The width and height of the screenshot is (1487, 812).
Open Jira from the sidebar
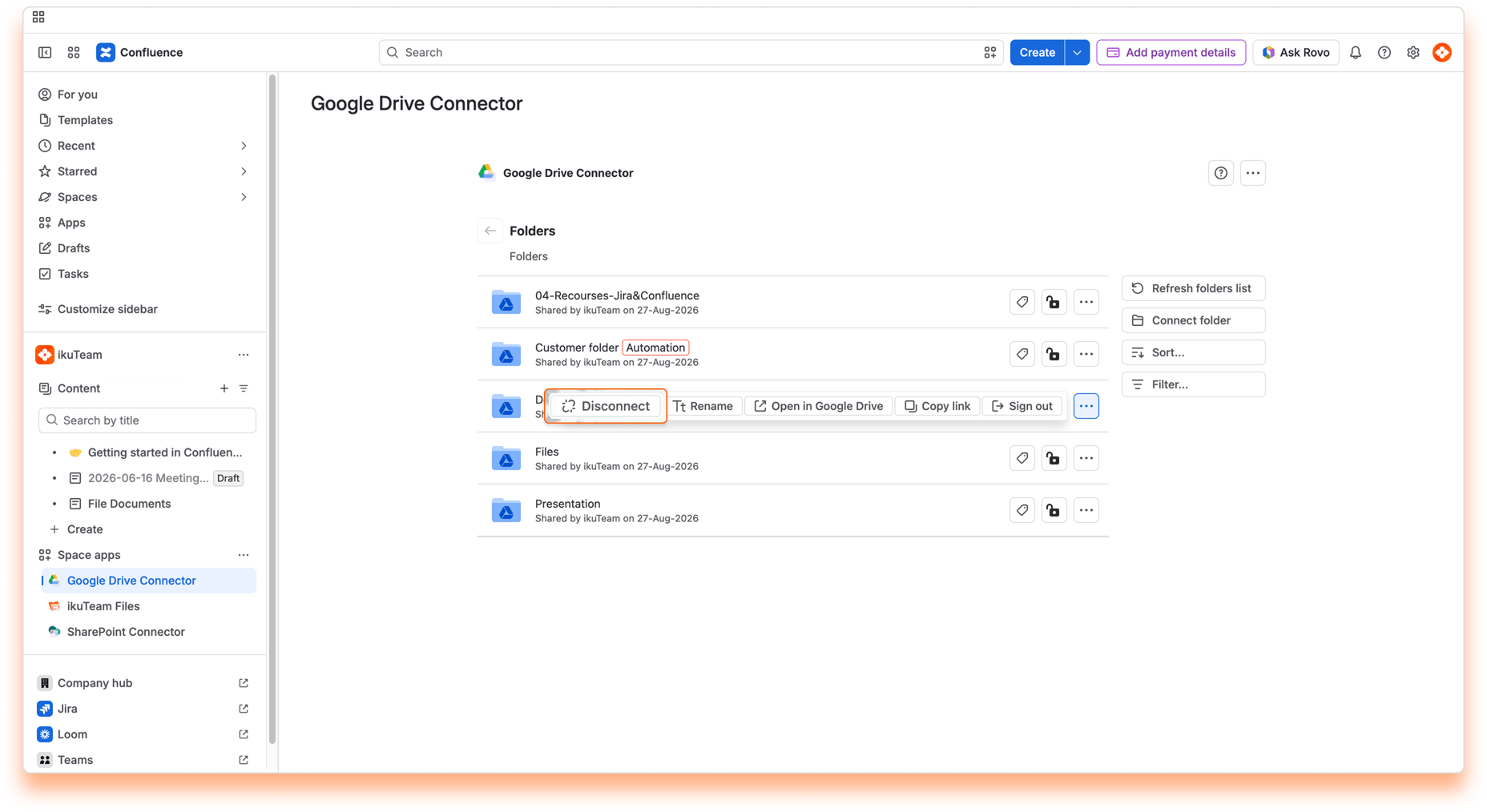67,709
